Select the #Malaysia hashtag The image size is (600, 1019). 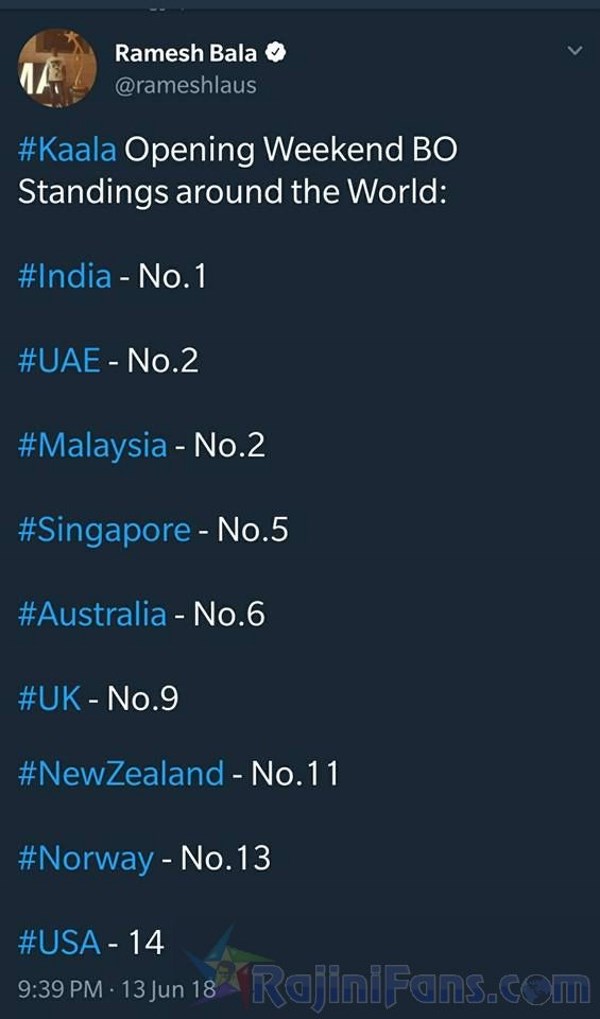pos(92,445)
